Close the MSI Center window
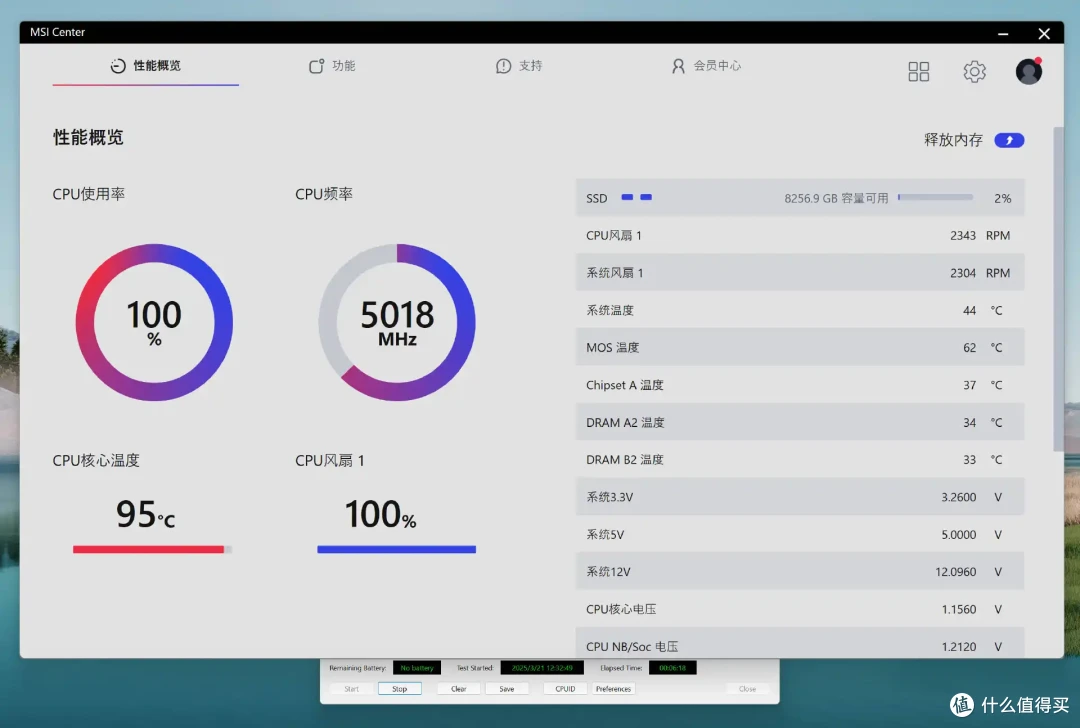Image resolution: width=1080 pixels, height=728 pixels. (x=1044, y=33)
